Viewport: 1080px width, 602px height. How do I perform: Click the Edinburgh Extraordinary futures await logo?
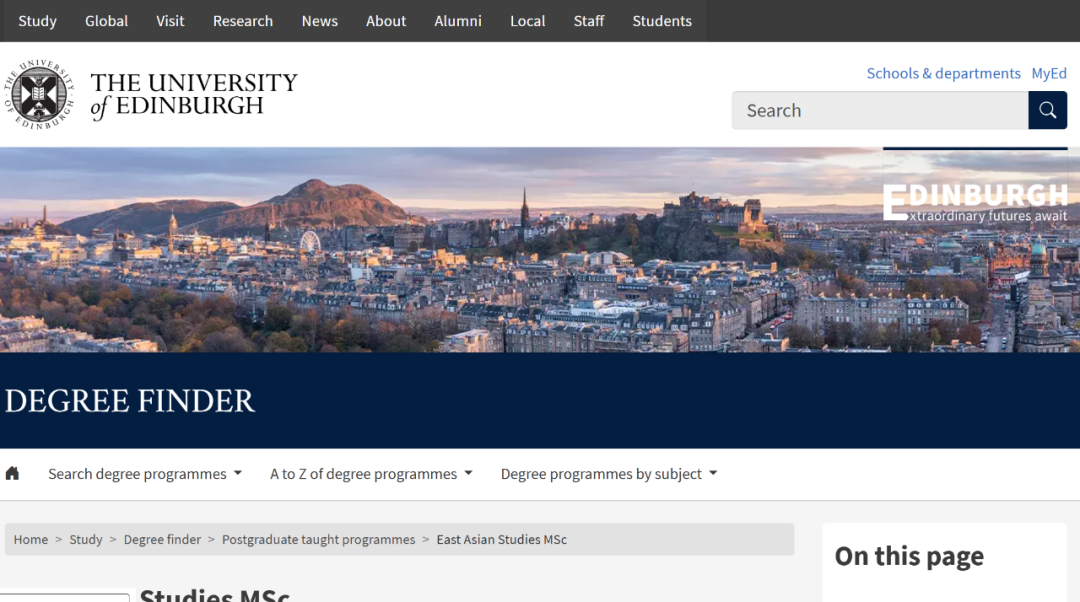tap(975, 202)
